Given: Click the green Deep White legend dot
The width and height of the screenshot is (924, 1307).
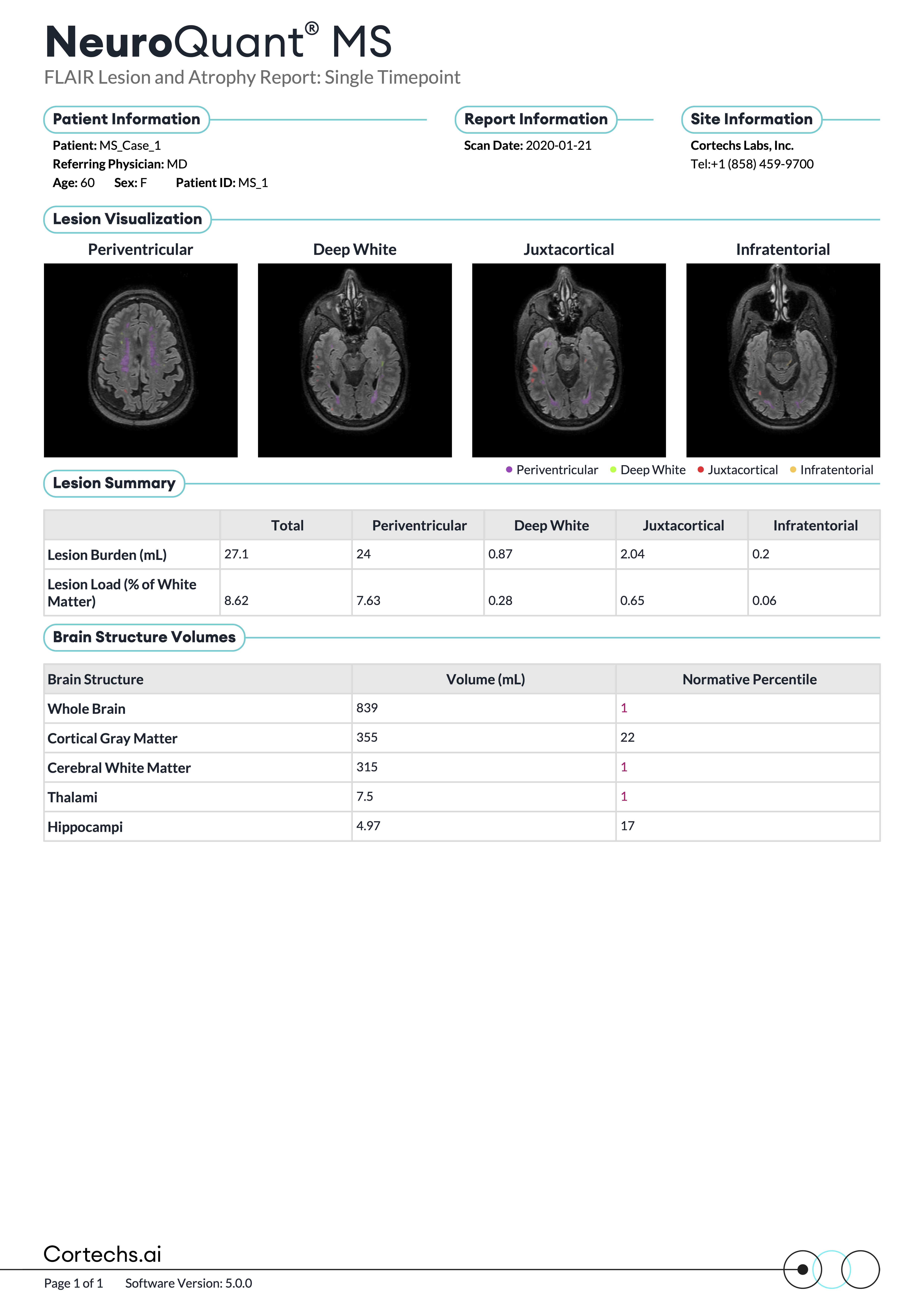Looking at the screenshot, I should tap(613, 470).
